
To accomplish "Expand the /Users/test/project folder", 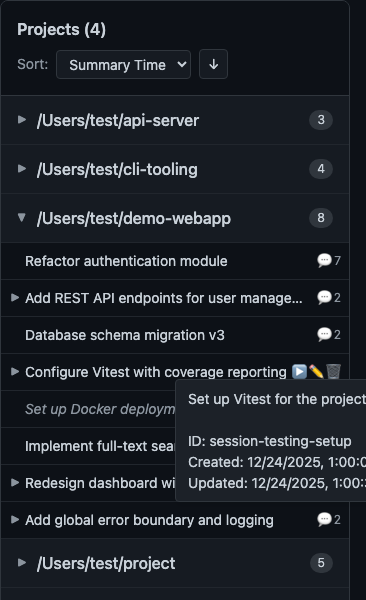I will coord(22,562).
